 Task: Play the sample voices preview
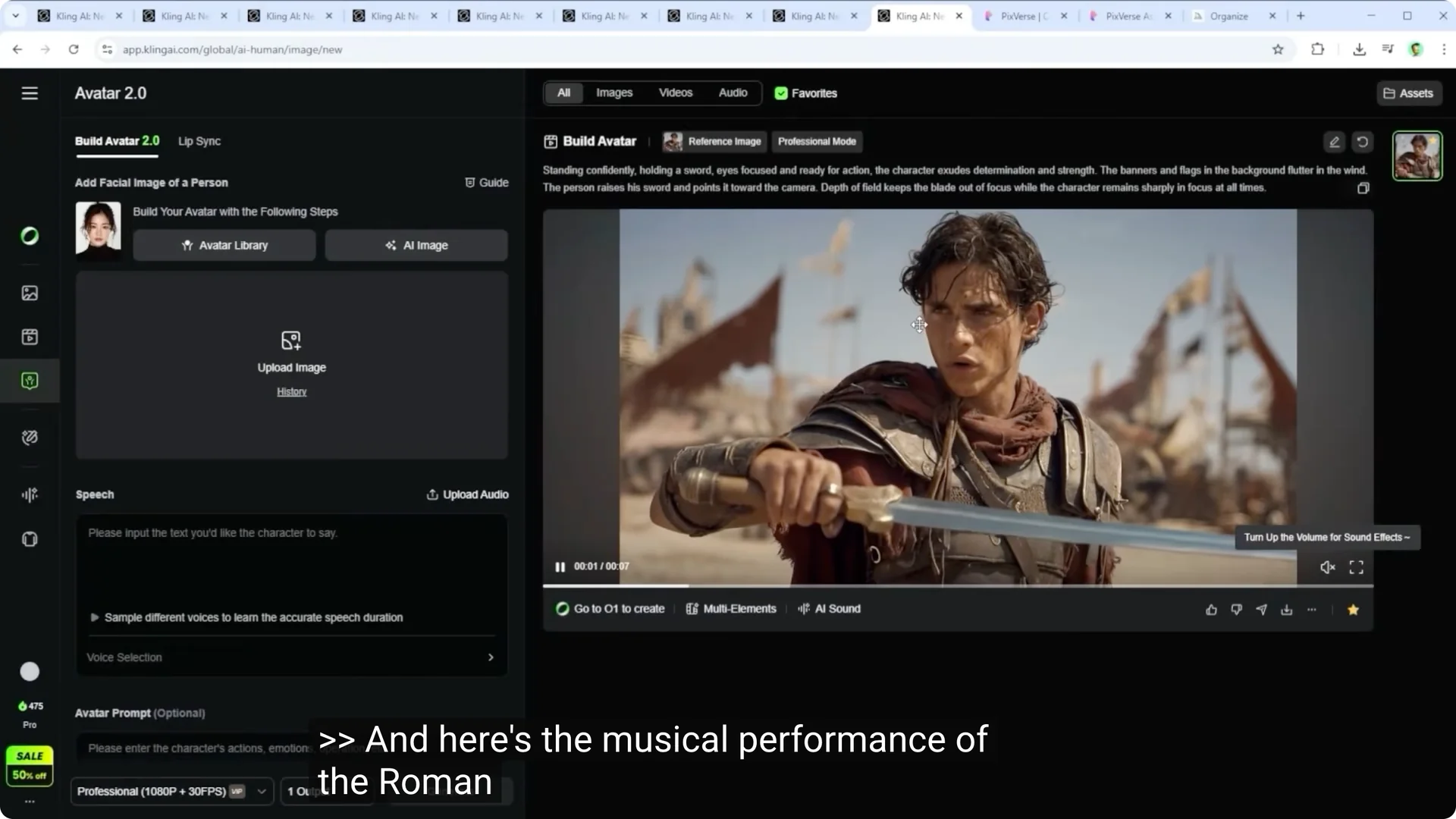[x=246, y=617]
